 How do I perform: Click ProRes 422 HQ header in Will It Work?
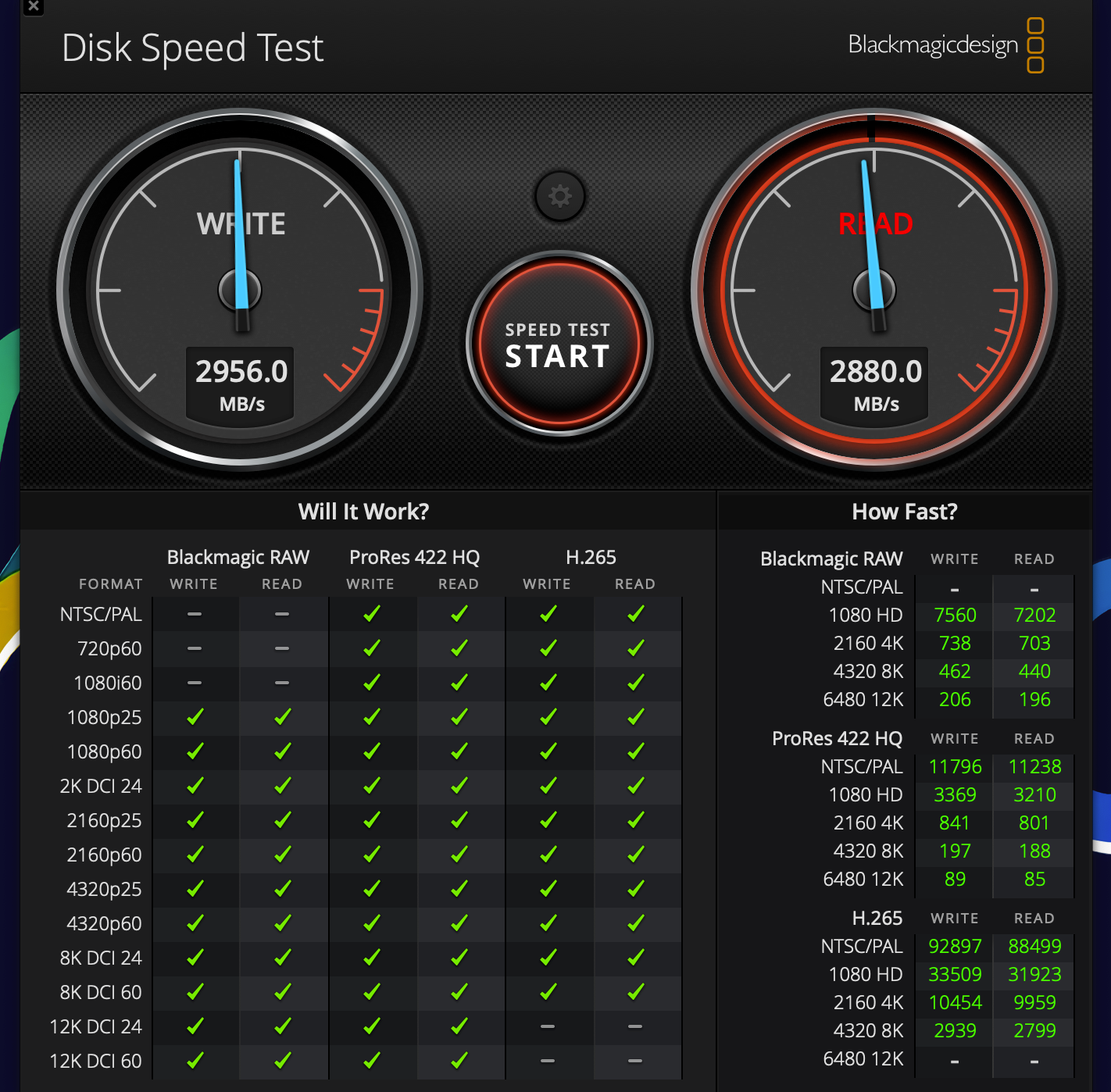click(414, 558)
